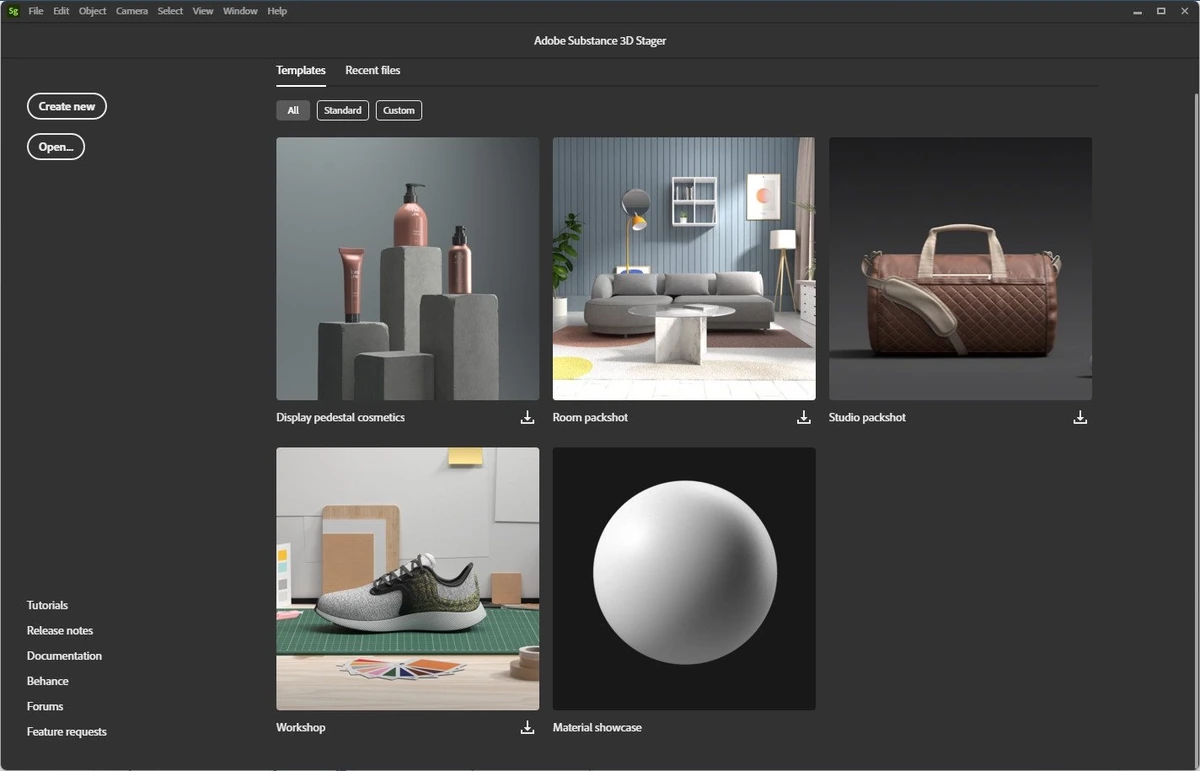Open the Select menu
1200x771 pixels.
click(x=170, y=11)
